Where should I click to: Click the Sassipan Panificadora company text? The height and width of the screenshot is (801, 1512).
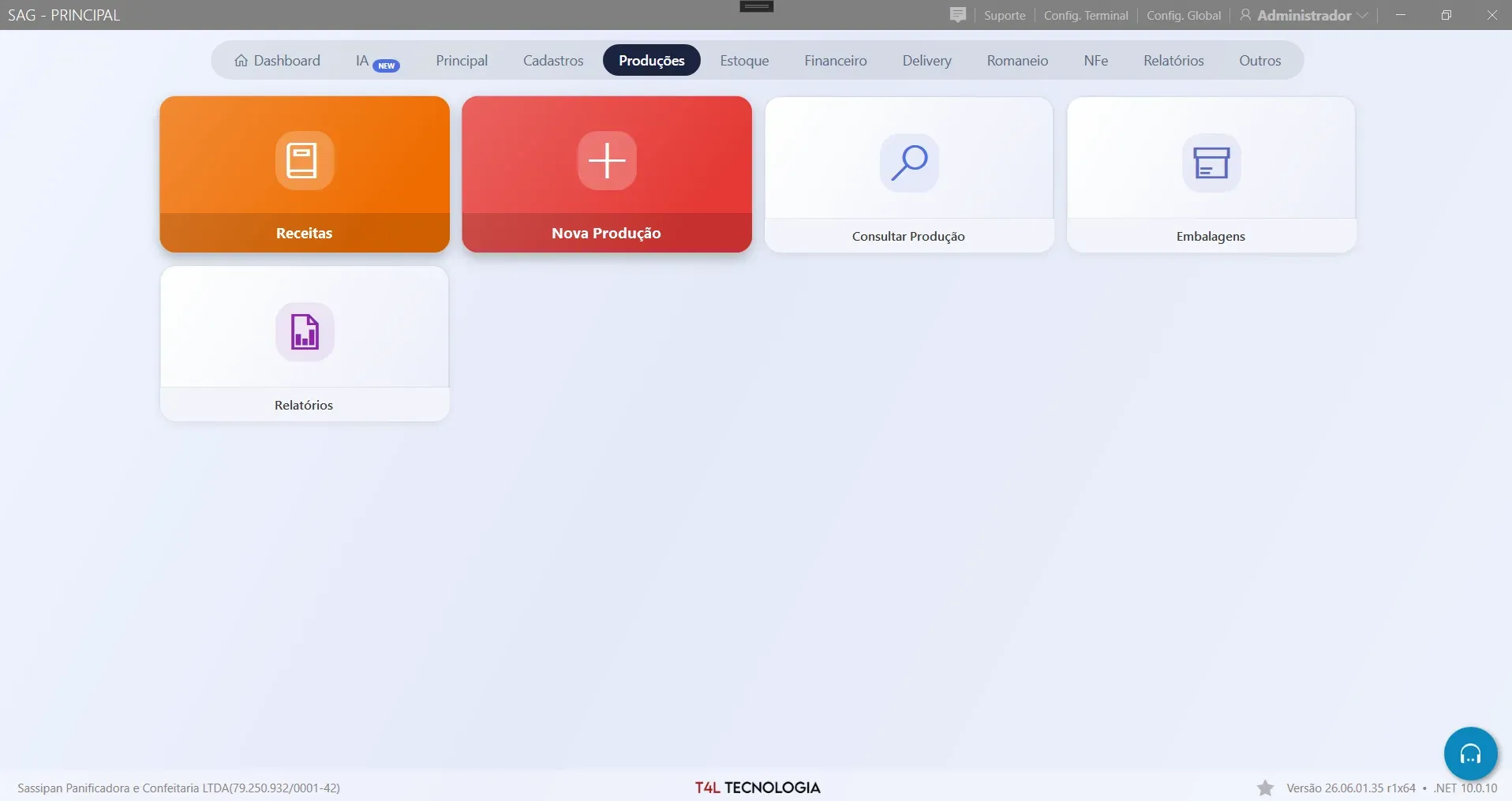[x=178, y=788]
